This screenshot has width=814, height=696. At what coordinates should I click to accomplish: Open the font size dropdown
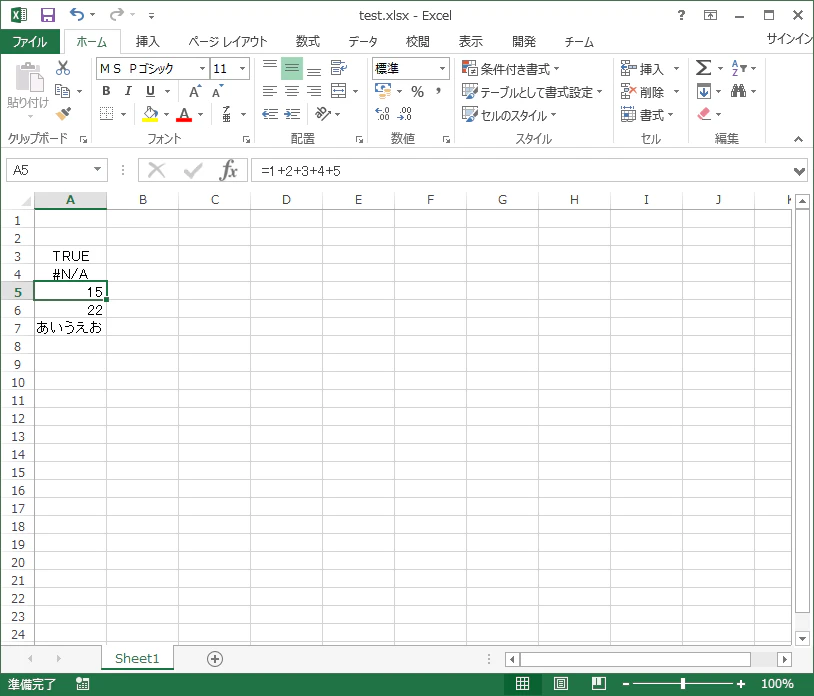[x=242, y=69]
